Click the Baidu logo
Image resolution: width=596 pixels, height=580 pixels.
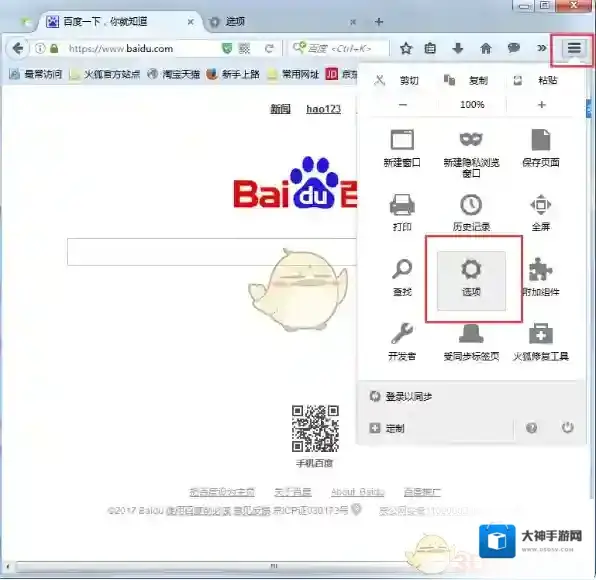coord(295,183)
